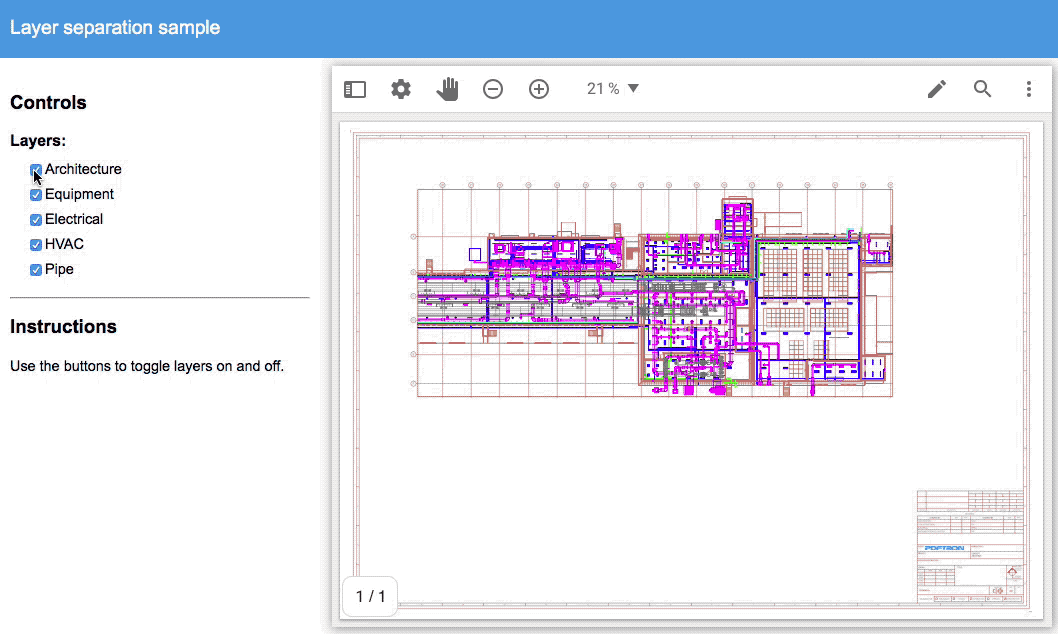Open the search magnifier
Image resolution: width=1058 pixels, height=634 pixels.
983,89
